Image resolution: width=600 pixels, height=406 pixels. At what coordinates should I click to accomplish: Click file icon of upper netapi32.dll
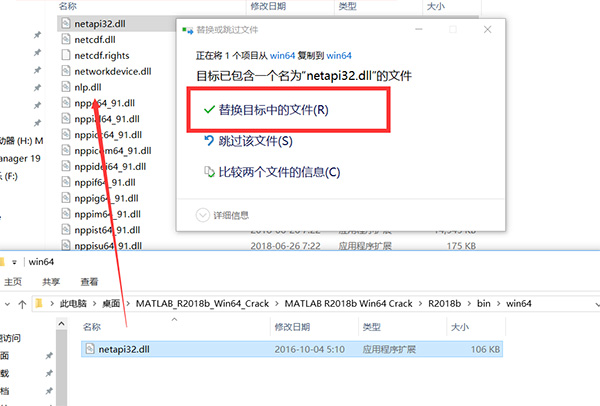pyautogui.click(x=66, y=23)
